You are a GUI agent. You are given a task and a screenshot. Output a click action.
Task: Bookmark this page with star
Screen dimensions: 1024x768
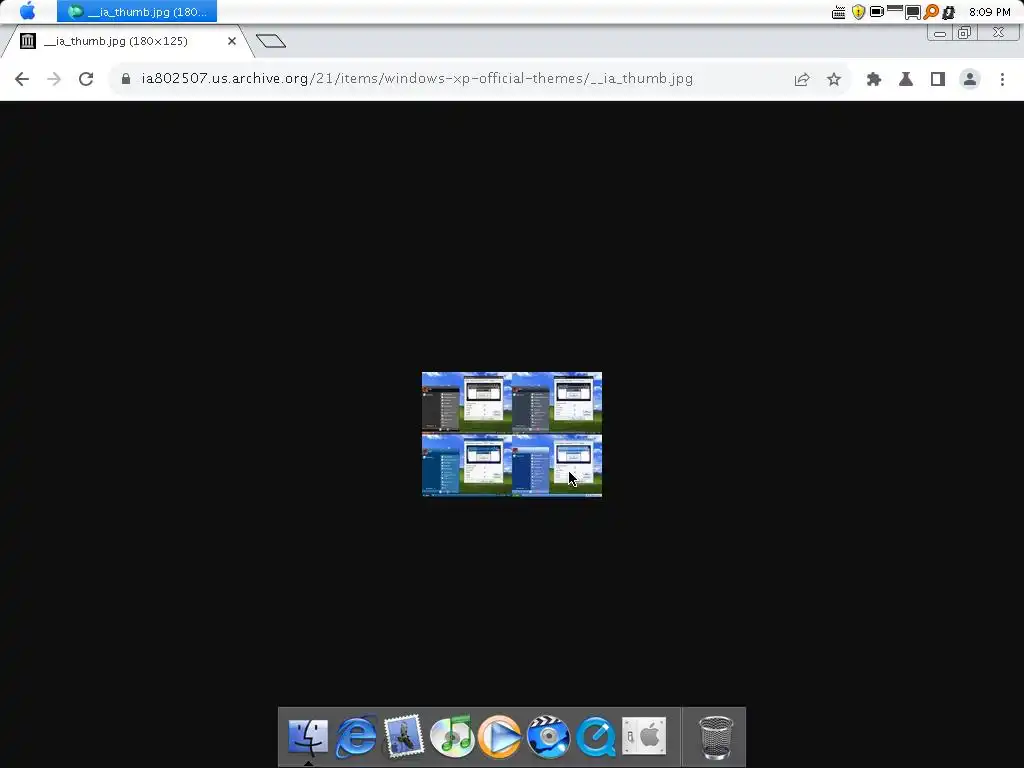pyautogui.click(x=834, y=79)
